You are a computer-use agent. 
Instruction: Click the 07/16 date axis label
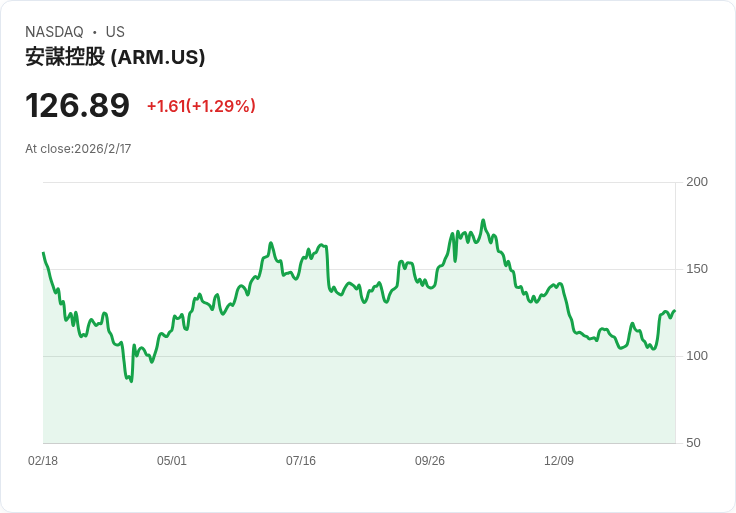(301, 461)
